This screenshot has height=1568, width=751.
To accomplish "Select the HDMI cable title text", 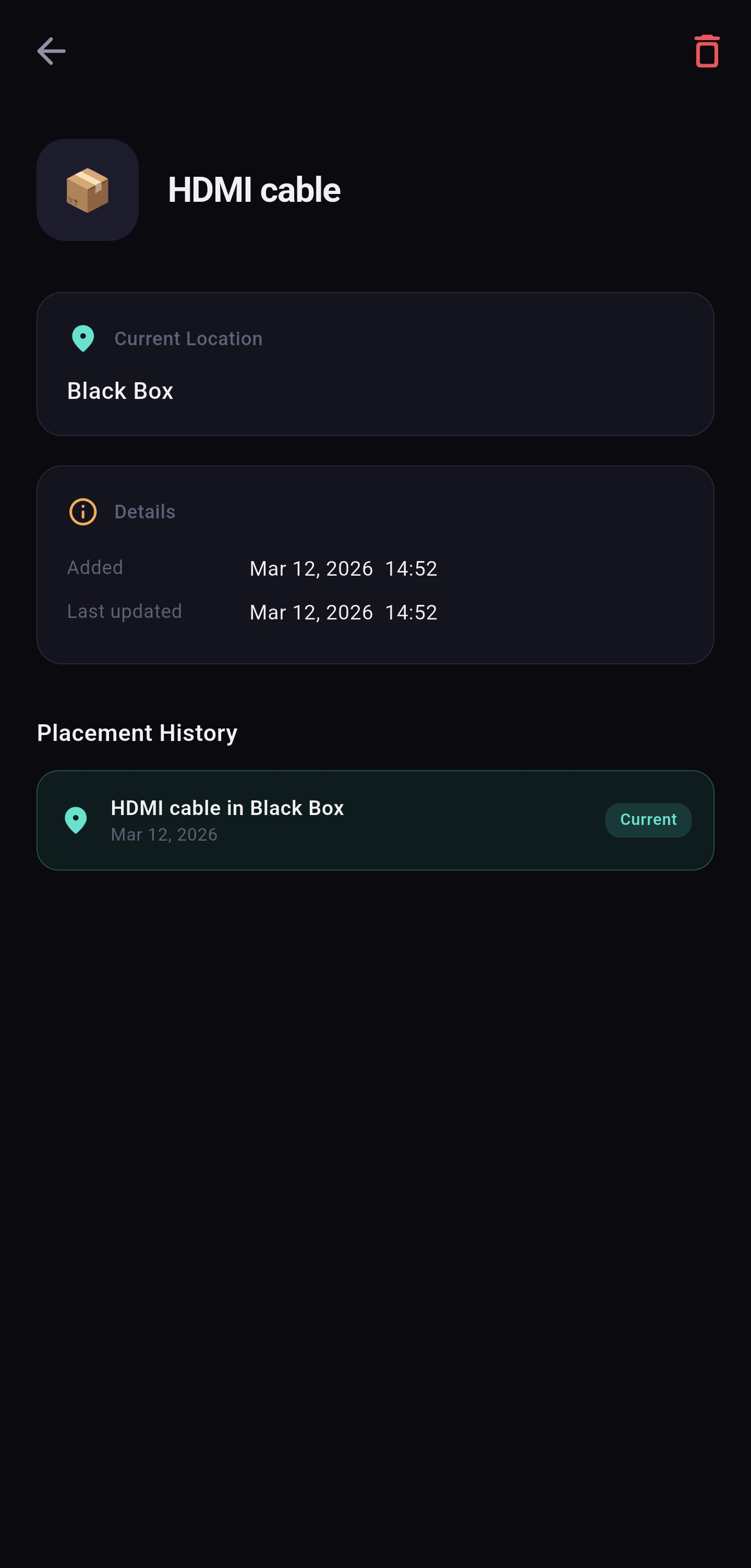I will (254, 190).
